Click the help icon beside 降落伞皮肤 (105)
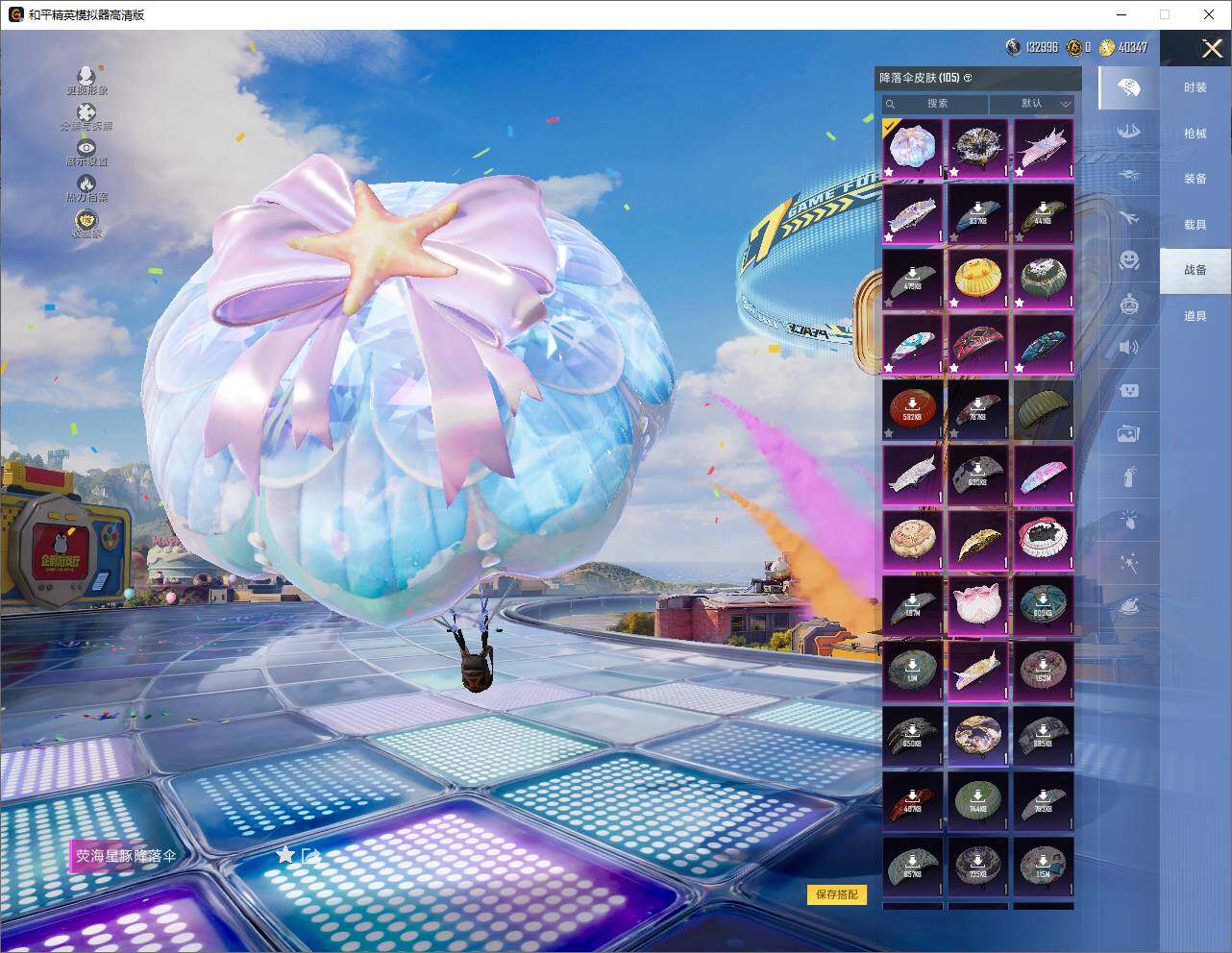 968,78
